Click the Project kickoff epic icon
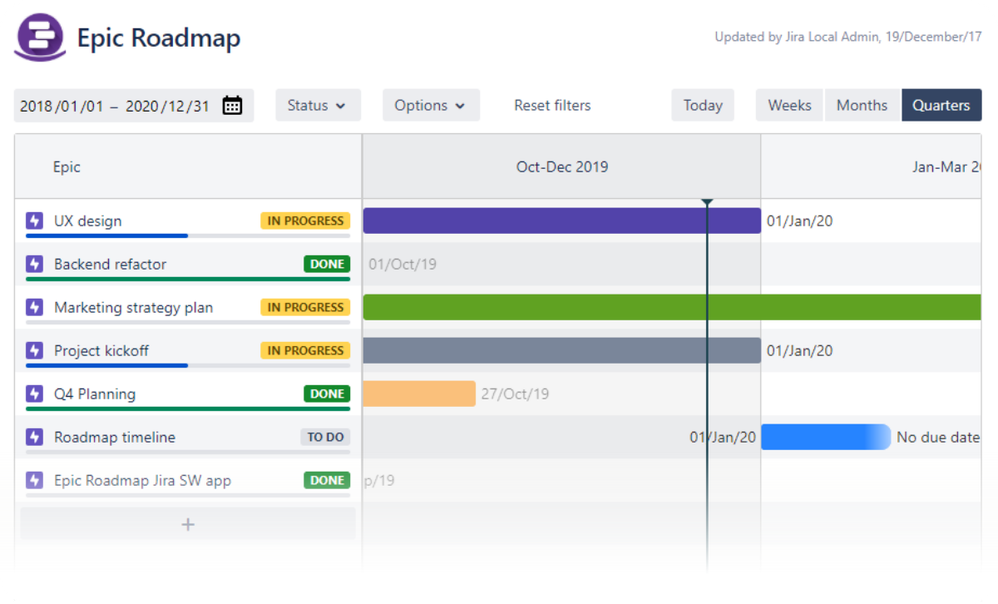 pyautogui.click(x=36, y=350)
